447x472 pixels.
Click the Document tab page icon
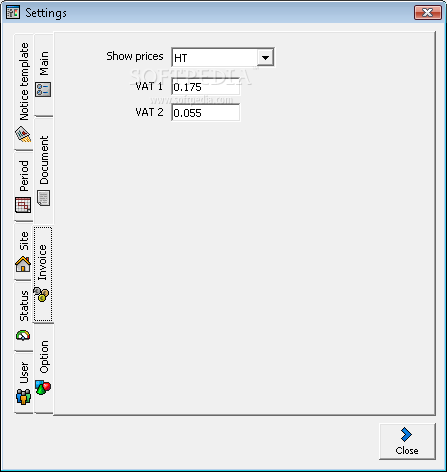(44, 198)
